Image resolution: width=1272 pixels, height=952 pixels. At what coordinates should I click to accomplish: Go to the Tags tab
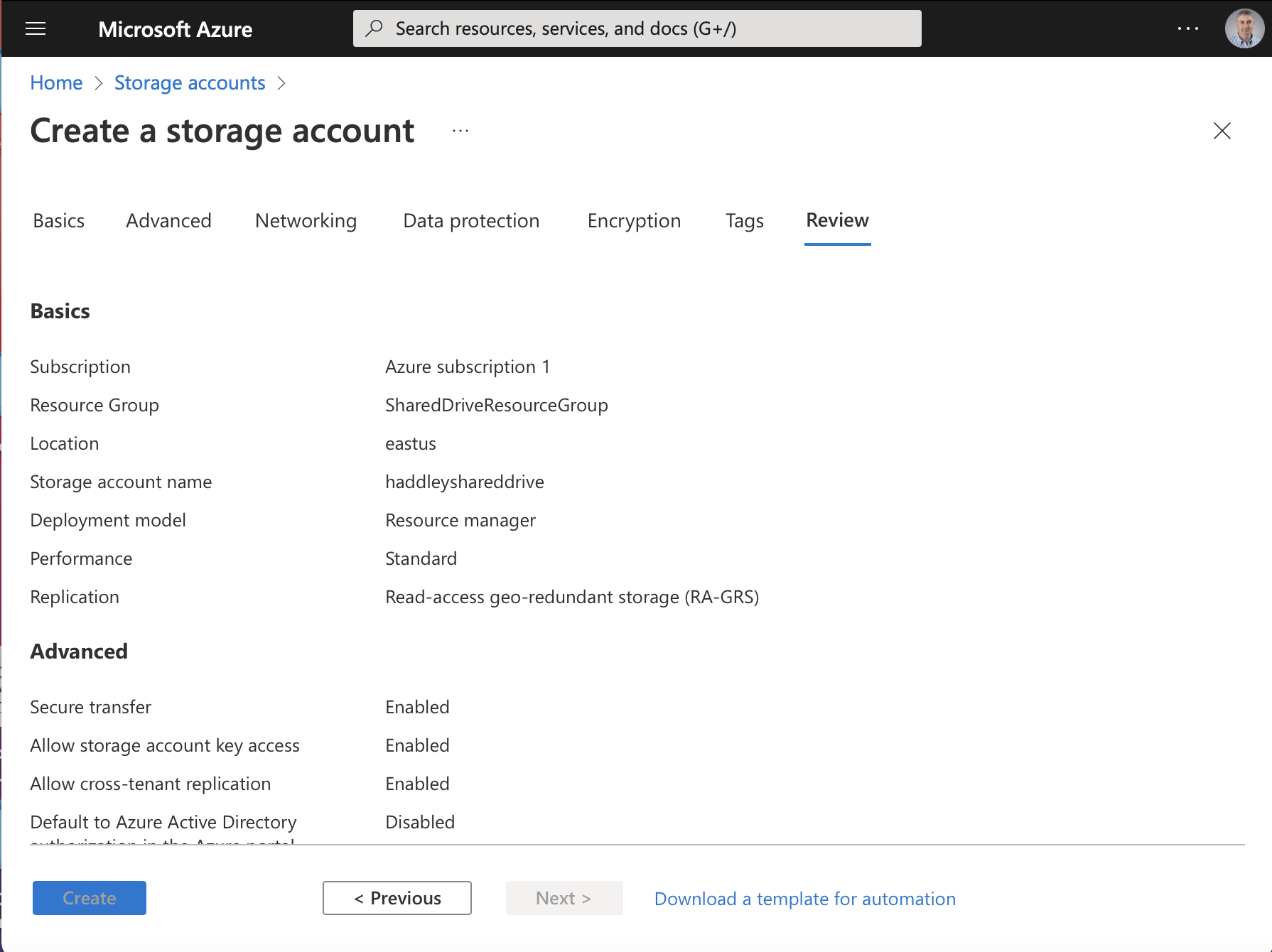coord(744,221)
